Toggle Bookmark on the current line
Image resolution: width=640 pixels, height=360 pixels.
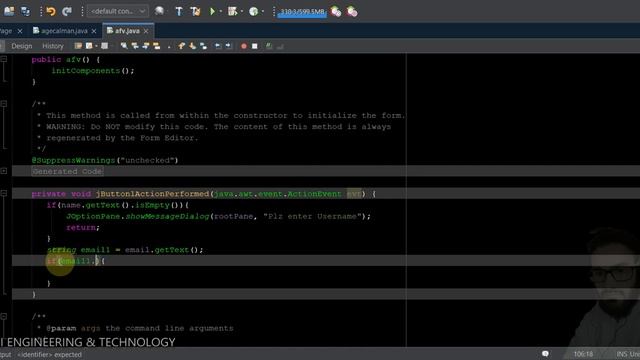203,46
